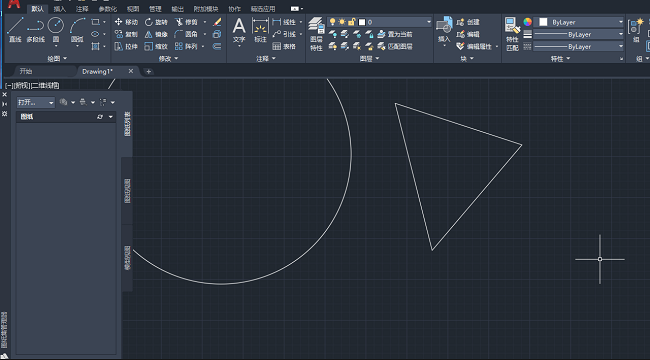Switch to the 插入 (Insert) ribbon tab
This screenshot has height=360, width=650.
60,9
